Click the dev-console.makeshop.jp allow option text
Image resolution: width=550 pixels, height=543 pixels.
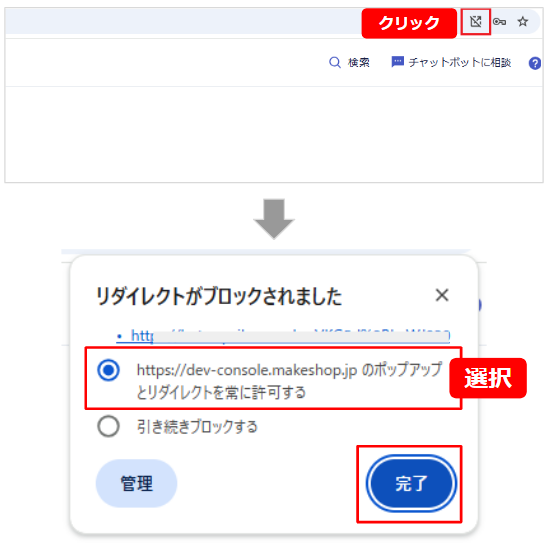click(x=289, y=381)
